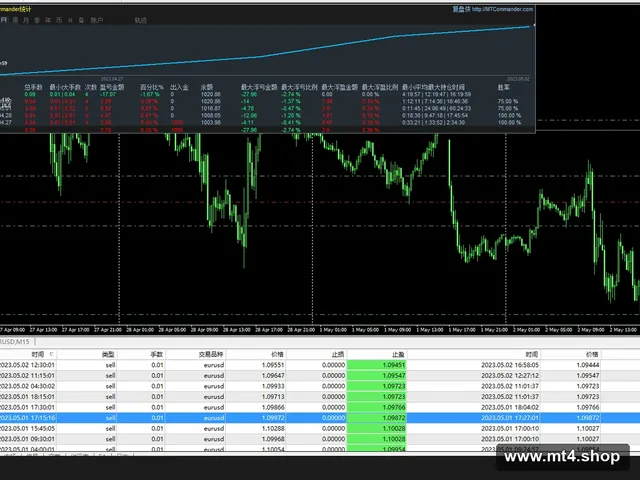Click open price cell 1.09551

click(x=273, y=365)
